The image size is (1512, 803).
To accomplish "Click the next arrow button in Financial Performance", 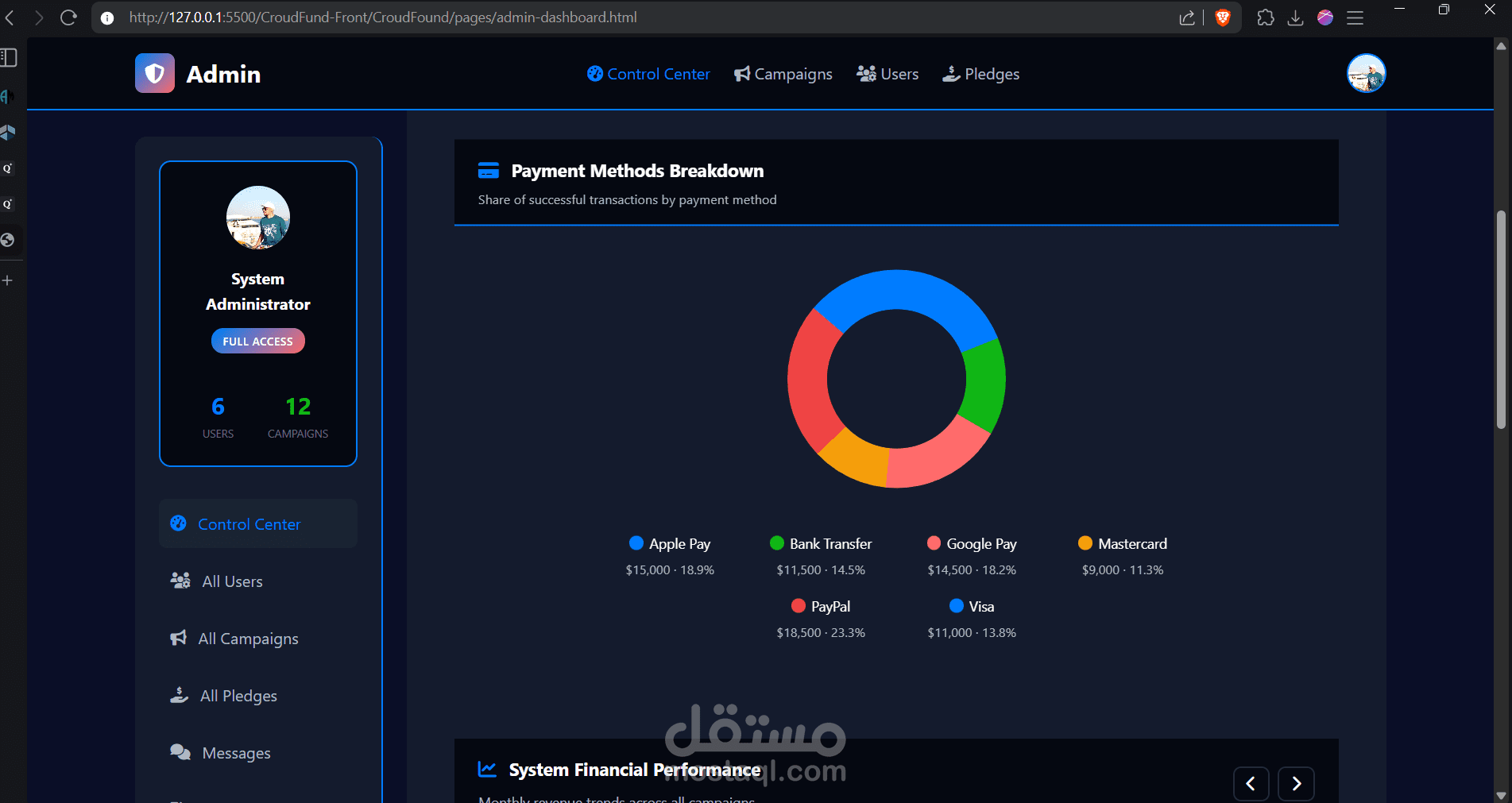I will pyautogui.click(x=1296, y=784).
